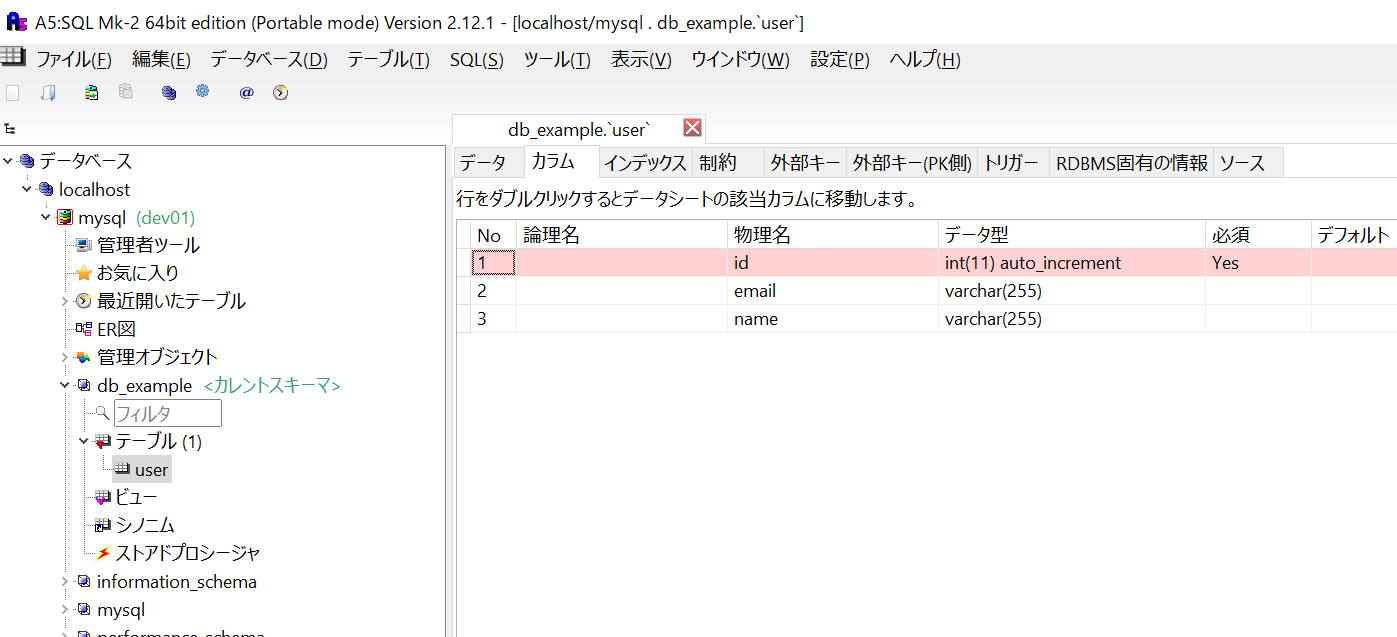Click the blue database cylinder toolbar icon
1397x637 pixels.
point(169,93)
